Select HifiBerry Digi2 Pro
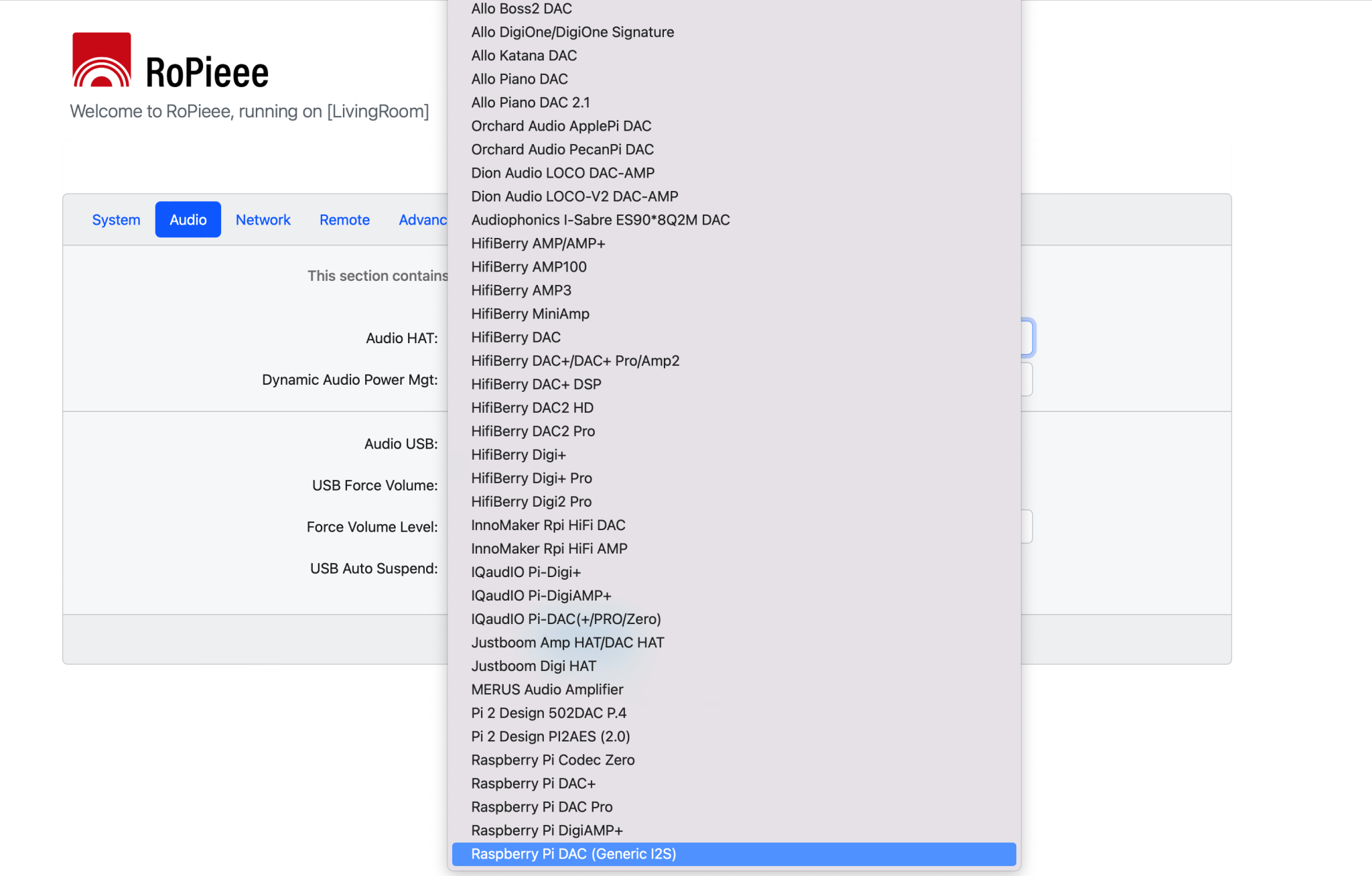1372x876 pixels. (x=734, y=501)
